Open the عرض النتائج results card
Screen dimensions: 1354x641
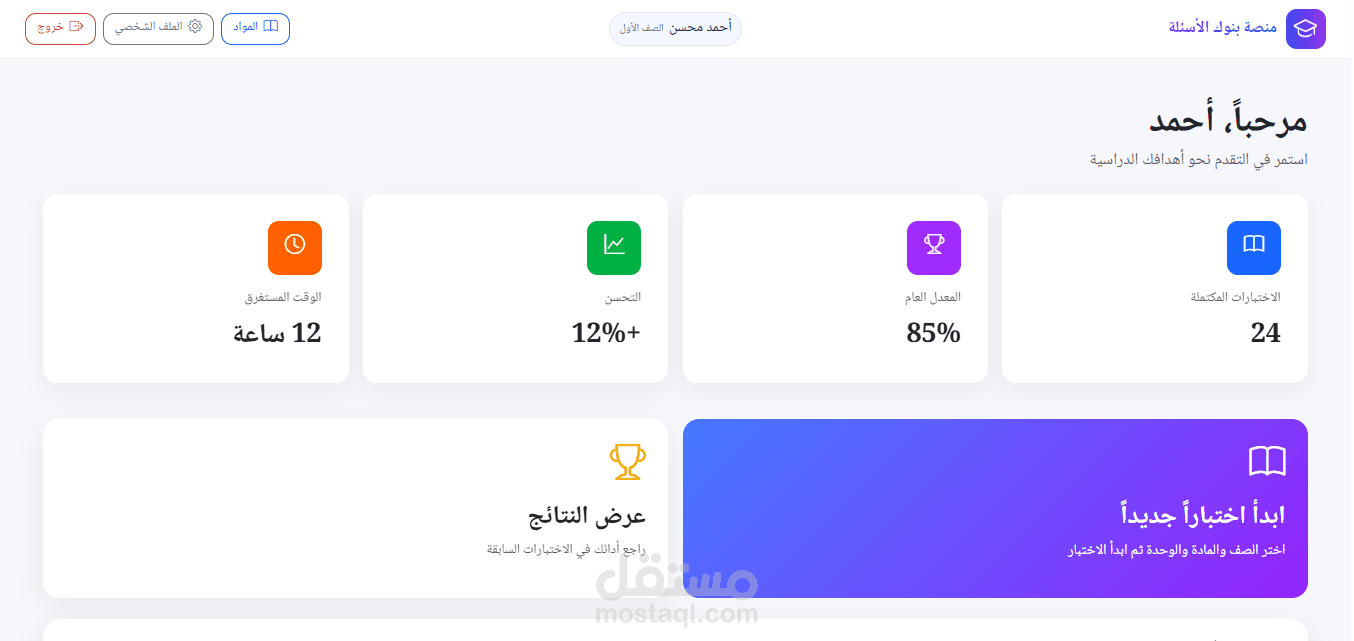[x=355, y=508]
